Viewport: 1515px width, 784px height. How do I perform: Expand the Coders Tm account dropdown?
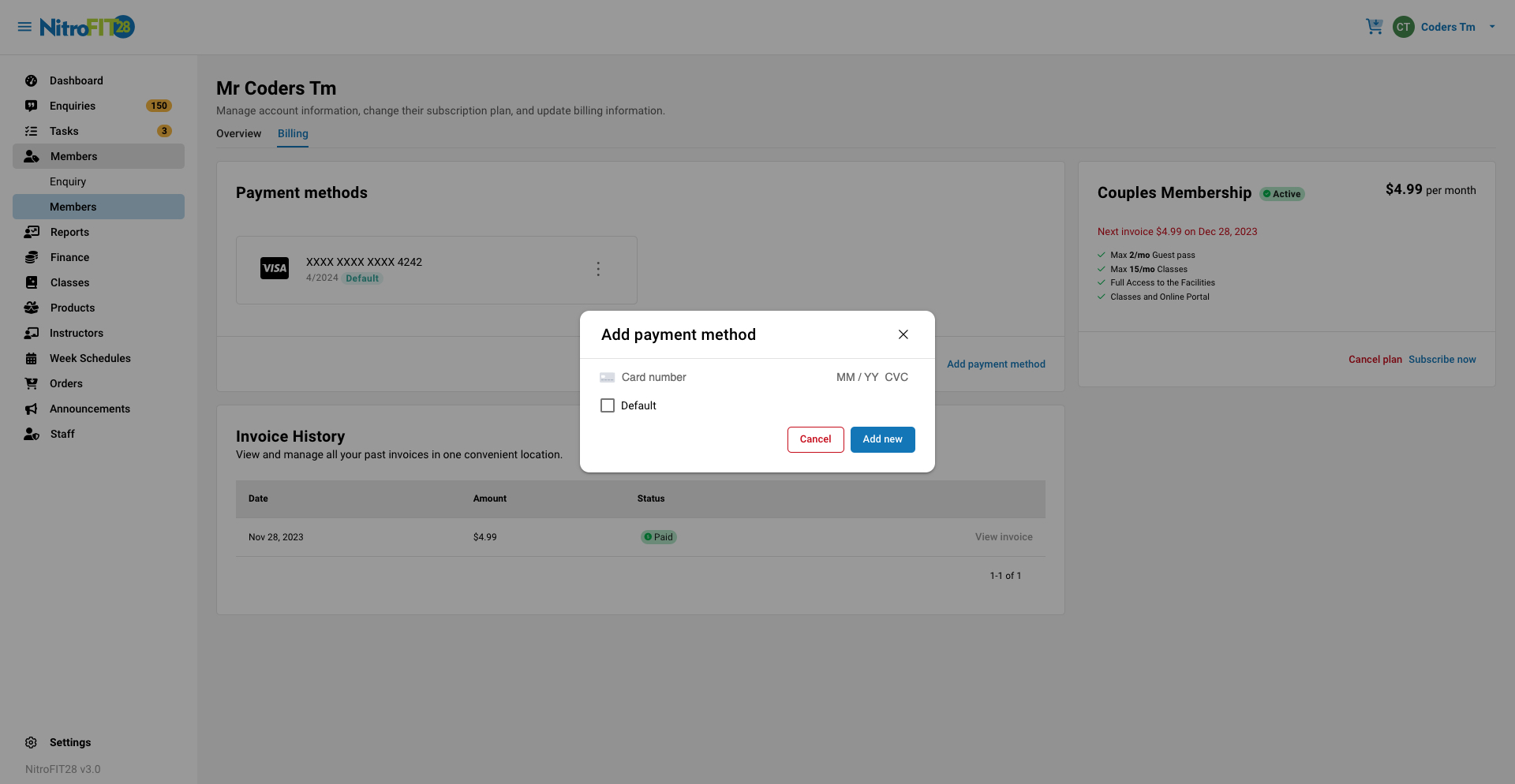tap(1491, 27)
